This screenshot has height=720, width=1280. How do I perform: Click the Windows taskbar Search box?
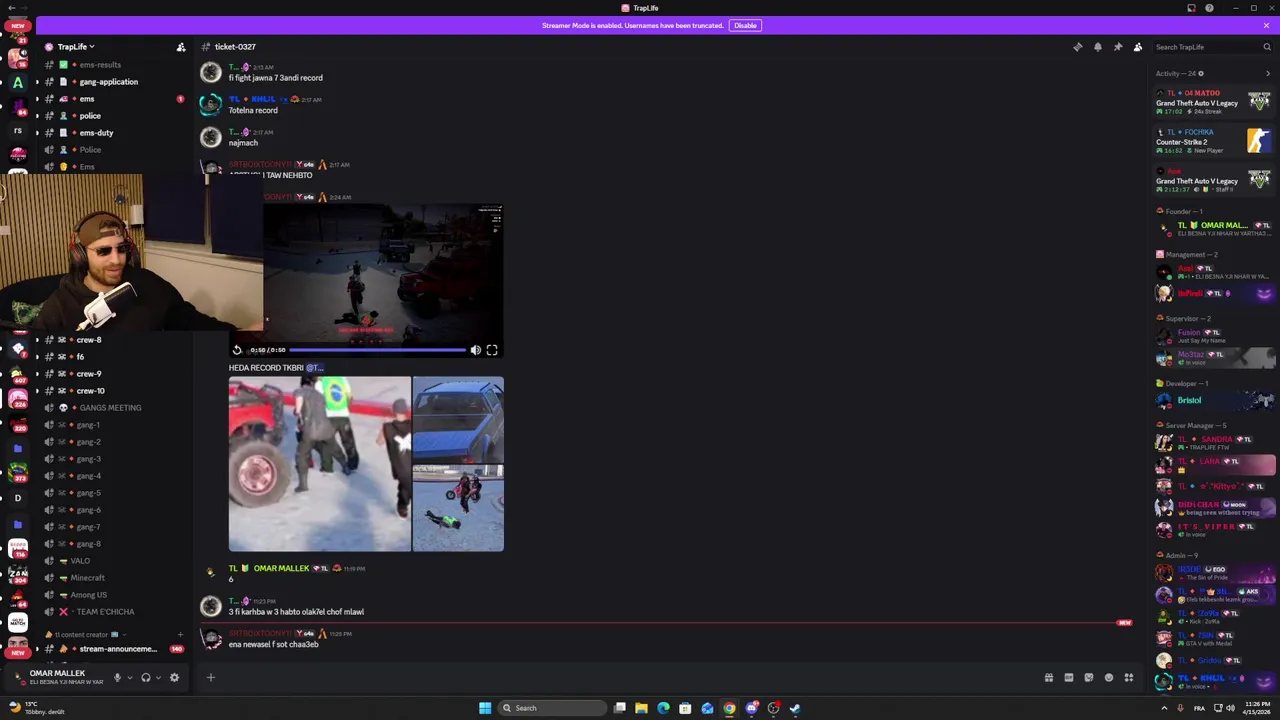pos(553,708)
